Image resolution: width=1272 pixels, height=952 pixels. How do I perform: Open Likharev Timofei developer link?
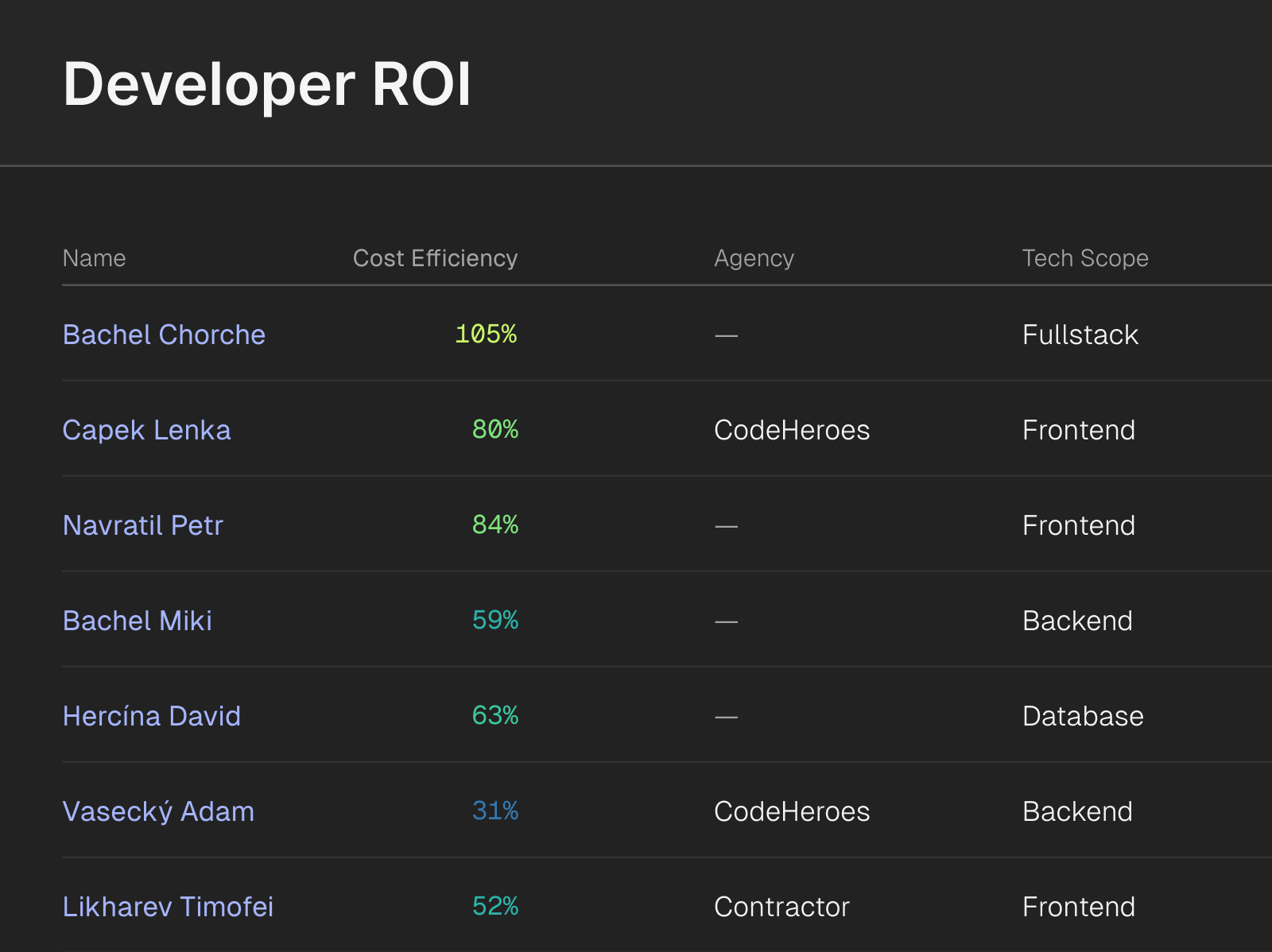(x=168, y=907)
